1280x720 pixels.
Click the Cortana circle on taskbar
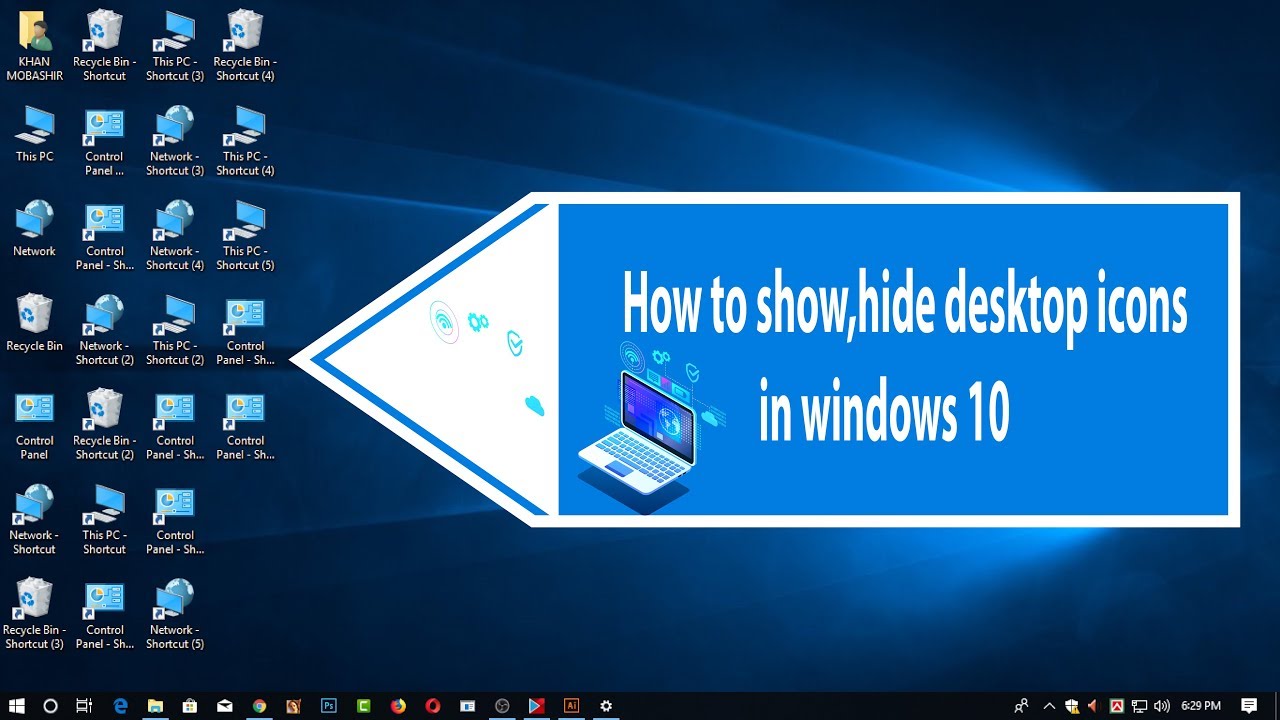pyautogui.click(x=51, y=705)
